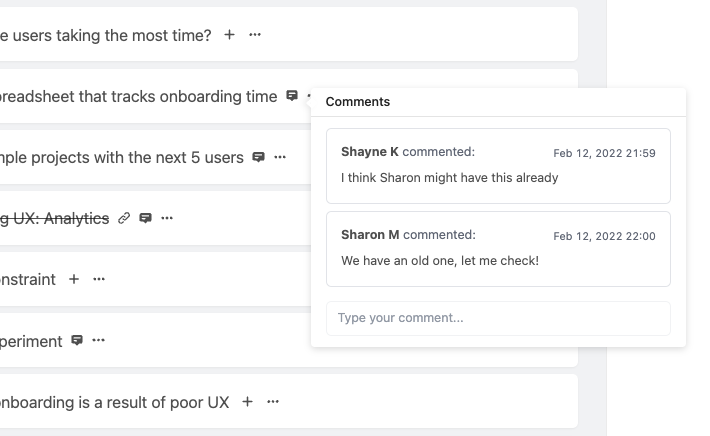Click the struck-through 'UX: Analytics' title
Image resolution: width=710 pixels, height=436 pixels.
coord(55,219)
